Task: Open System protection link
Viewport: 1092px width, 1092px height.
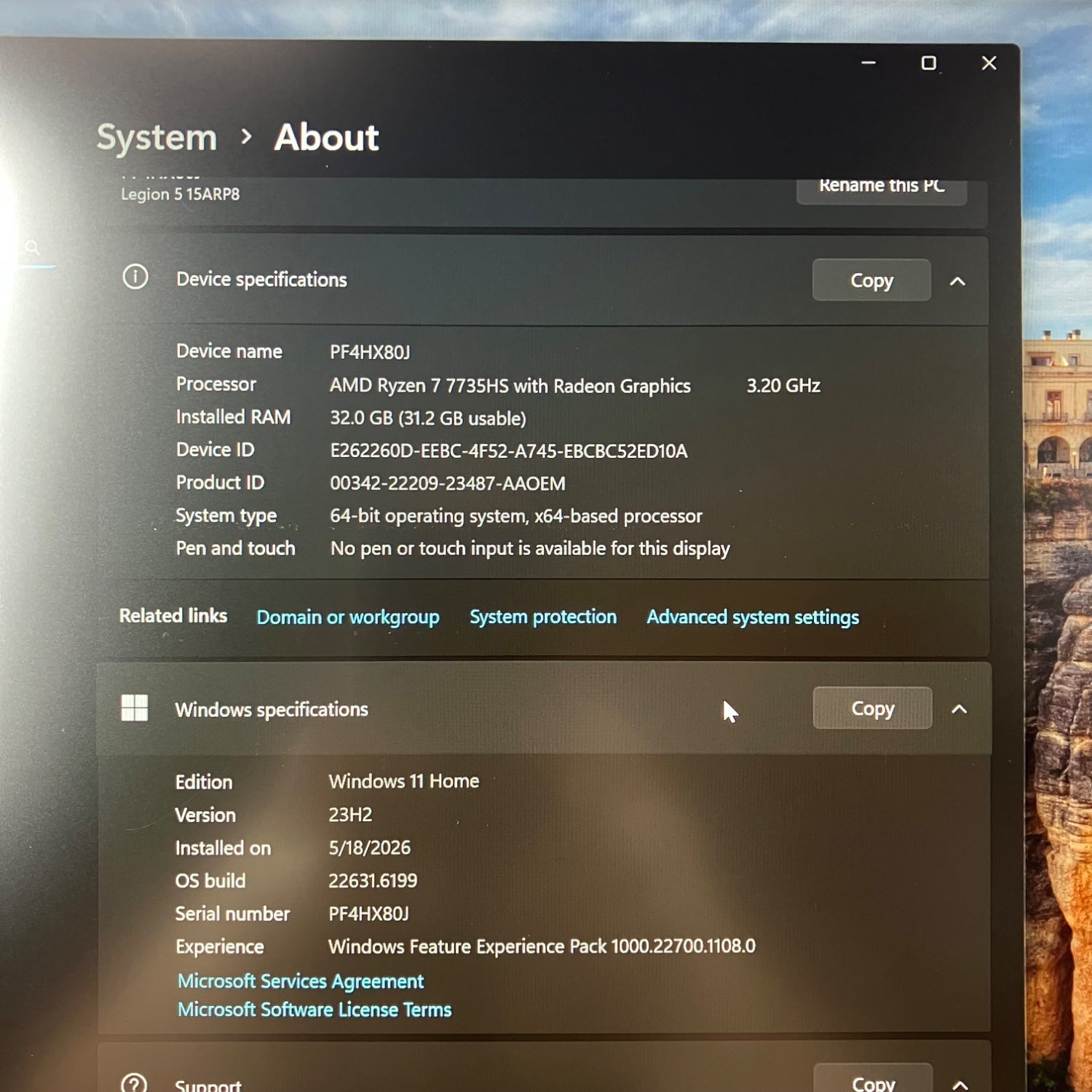Action: 543,617
